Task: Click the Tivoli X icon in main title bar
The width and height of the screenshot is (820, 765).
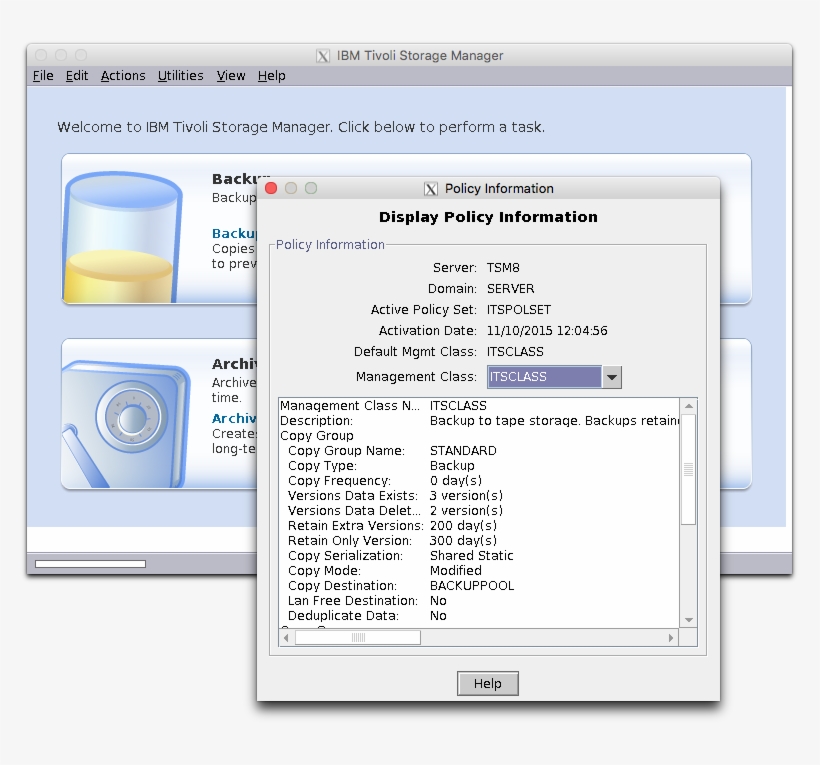Action: point(322,55)
